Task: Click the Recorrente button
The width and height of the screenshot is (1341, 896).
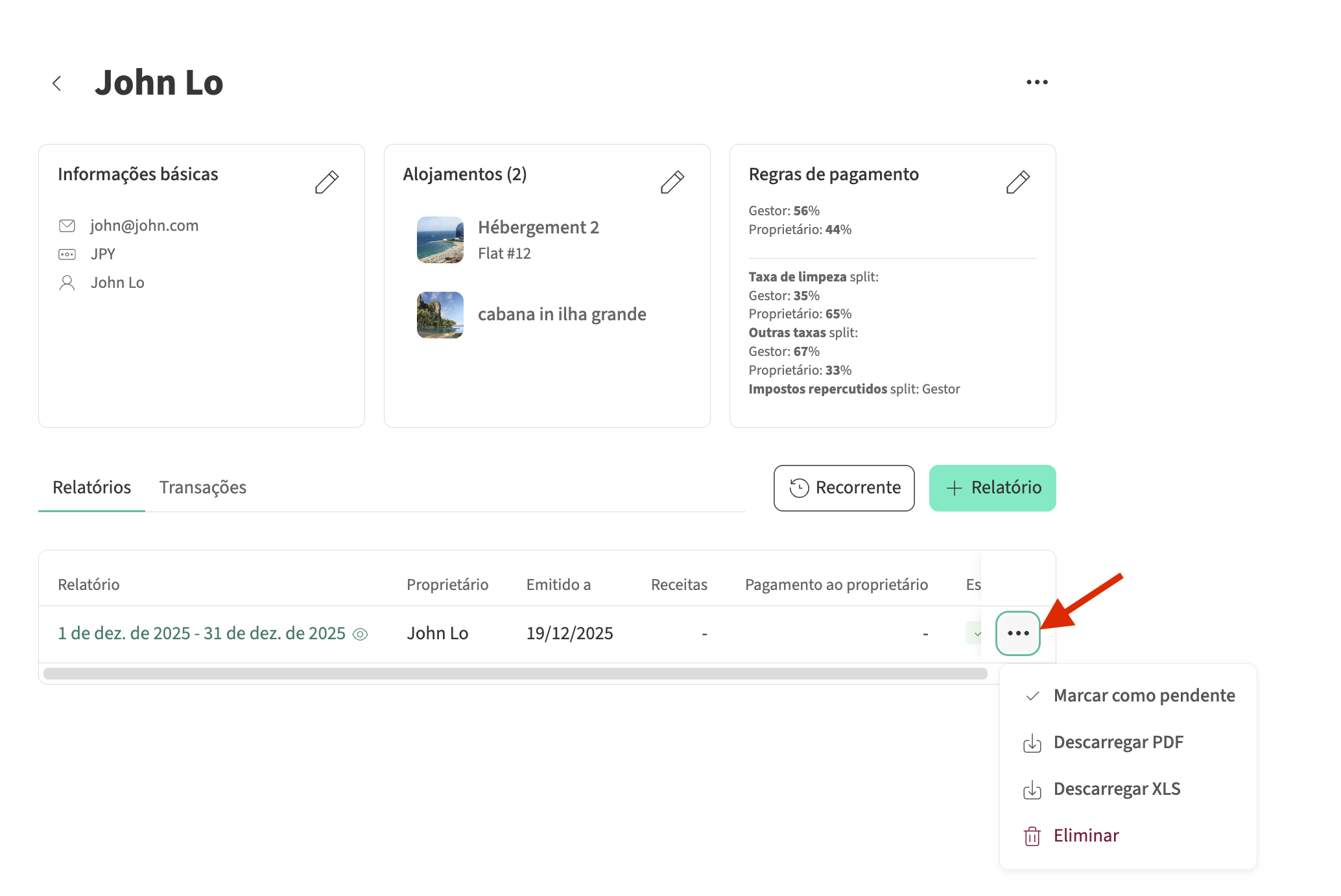Action: [x=844, y=488]
